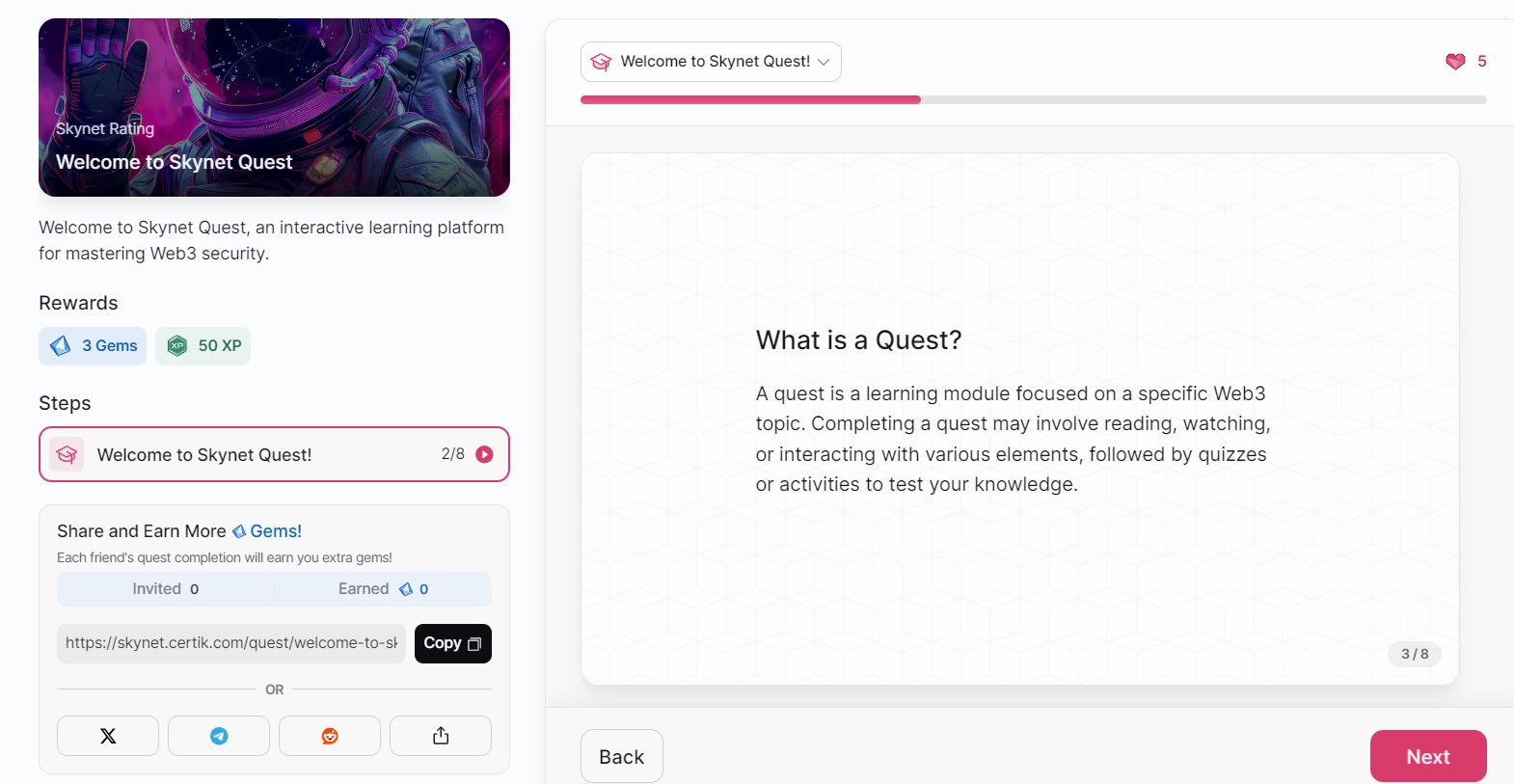Click the 3/8 page indicator

coord(1415,654)
